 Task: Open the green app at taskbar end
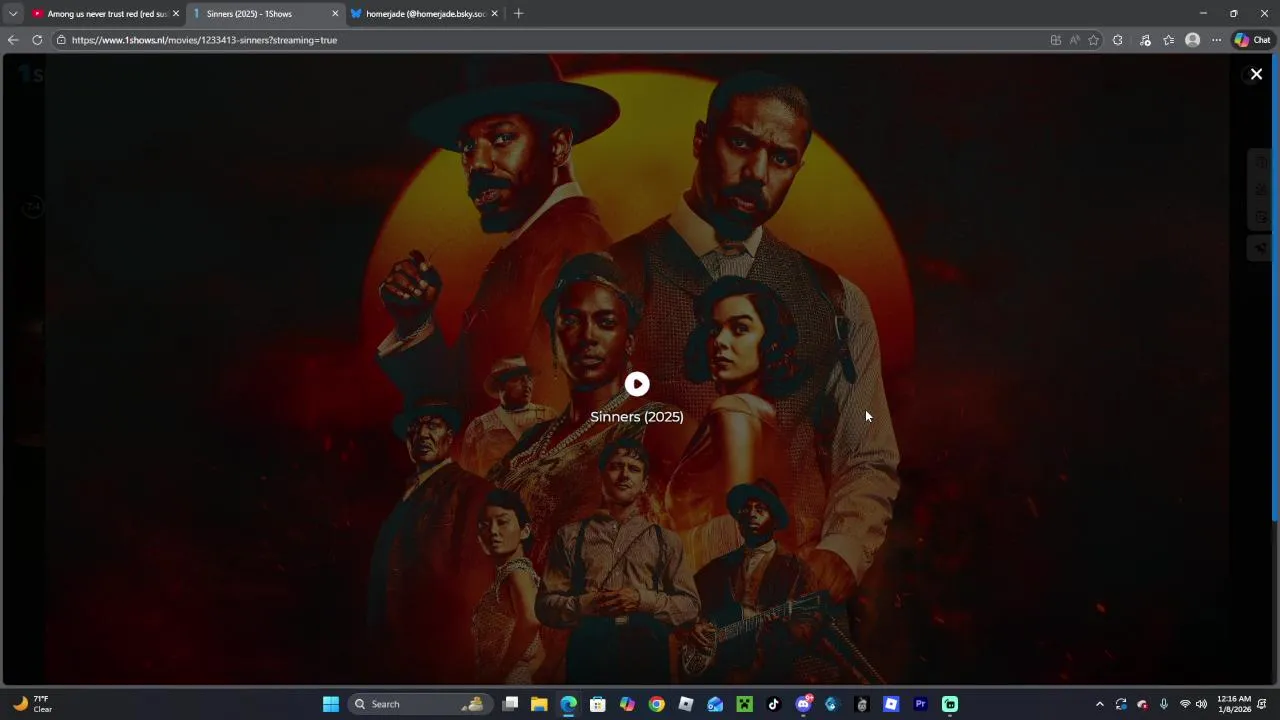click(x=949, y=704)
